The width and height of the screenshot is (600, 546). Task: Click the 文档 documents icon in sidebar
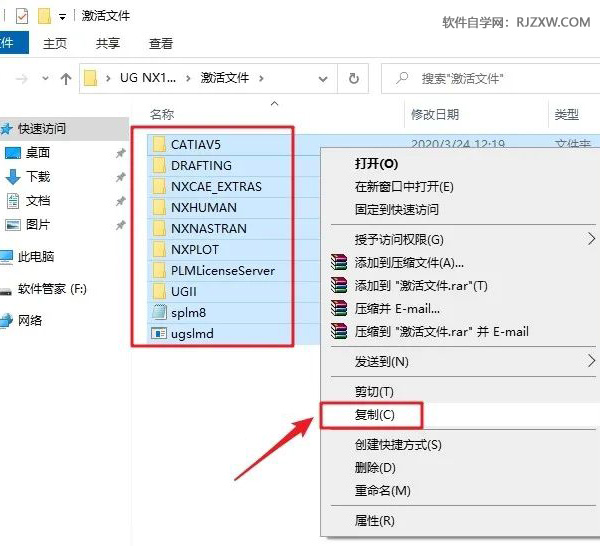click(x=13, y=201)
